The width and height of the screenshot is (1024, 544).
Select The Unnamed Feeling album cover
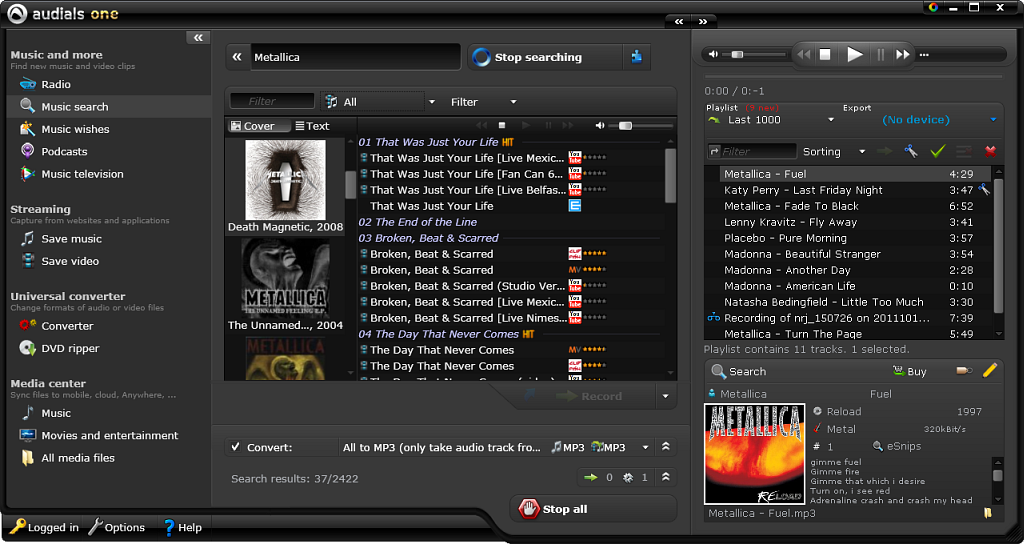(285, 278)
